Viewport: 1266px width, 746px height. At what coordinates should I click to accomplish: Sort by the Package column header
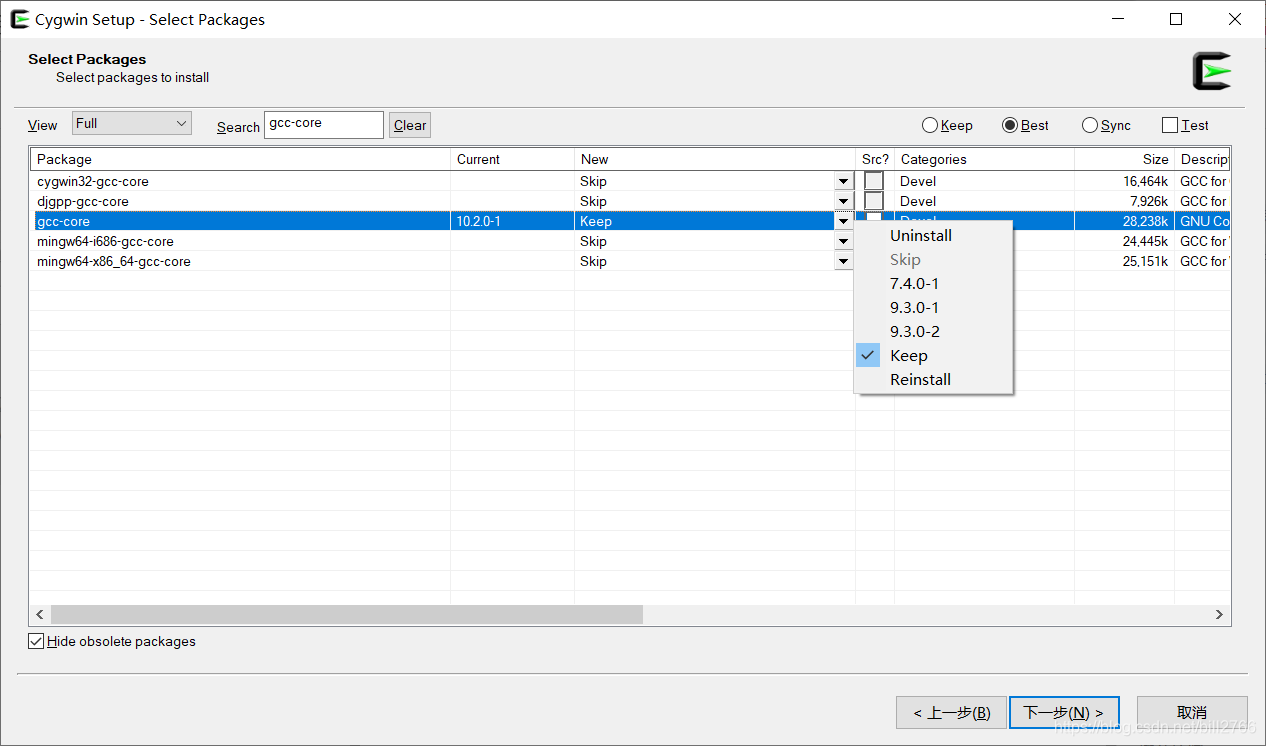coord(240,159)
